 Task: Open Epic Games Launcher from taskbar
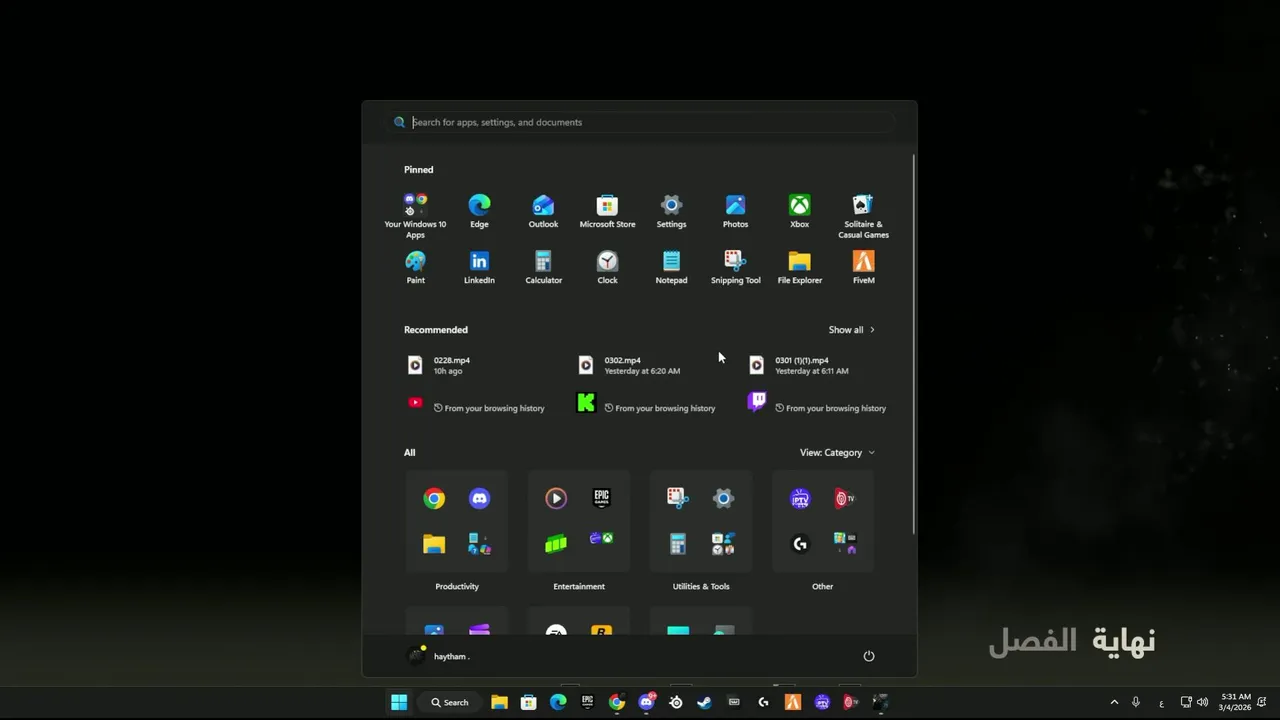click(x=587, y=702)
